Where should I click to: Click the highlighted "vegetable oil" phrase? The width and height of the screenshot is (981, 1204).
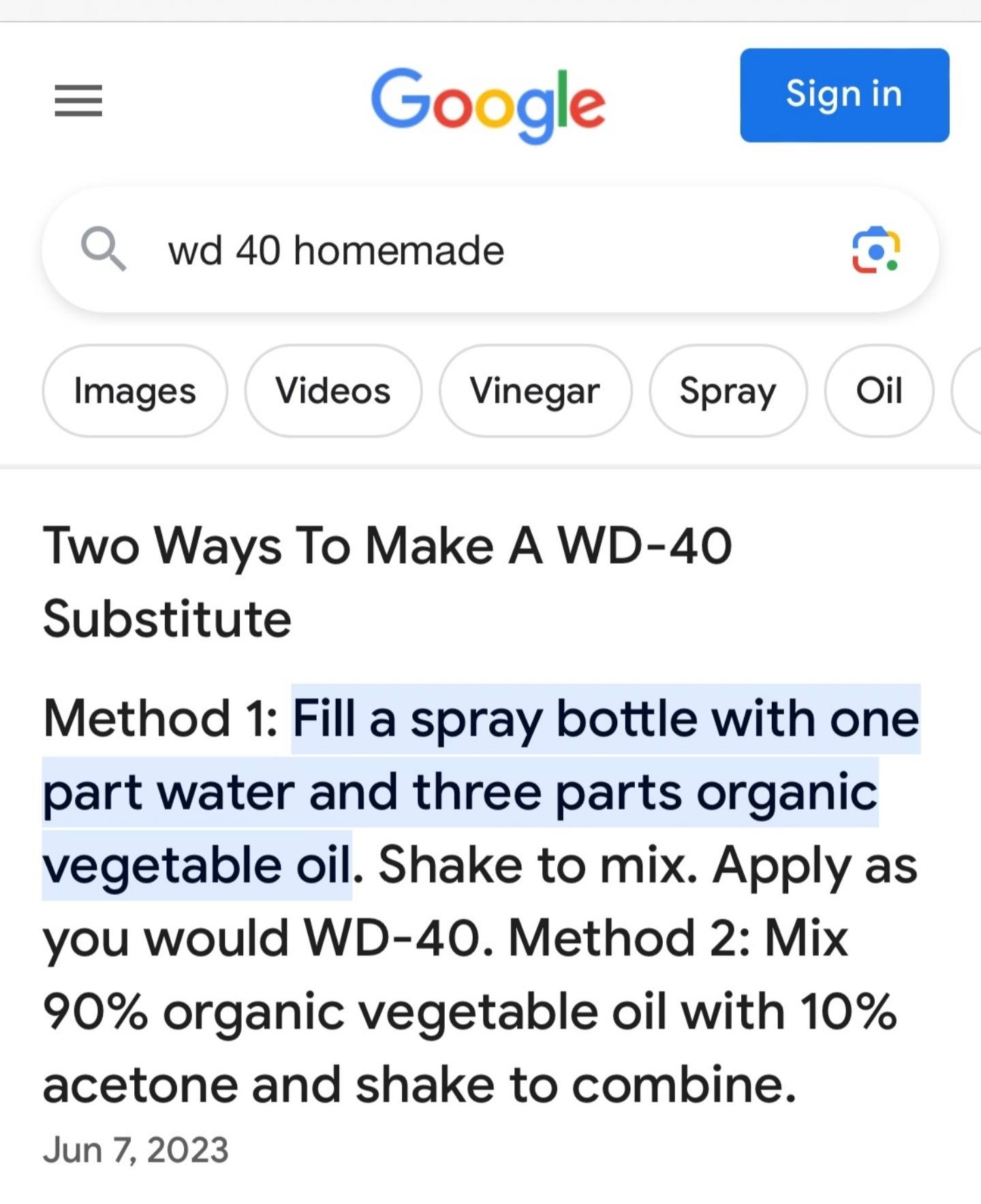pyautogui.click(x=196, y=866)
